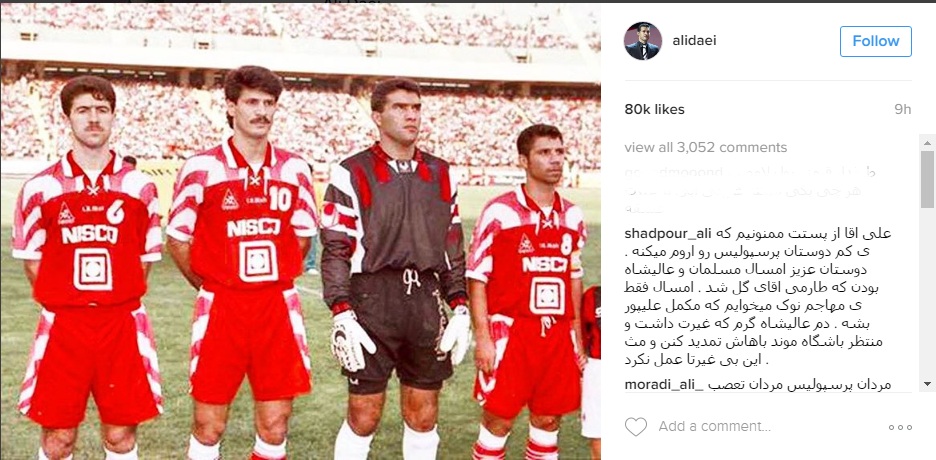
Task: Open the 9h post timestamp link
Action: pos(903,110)
